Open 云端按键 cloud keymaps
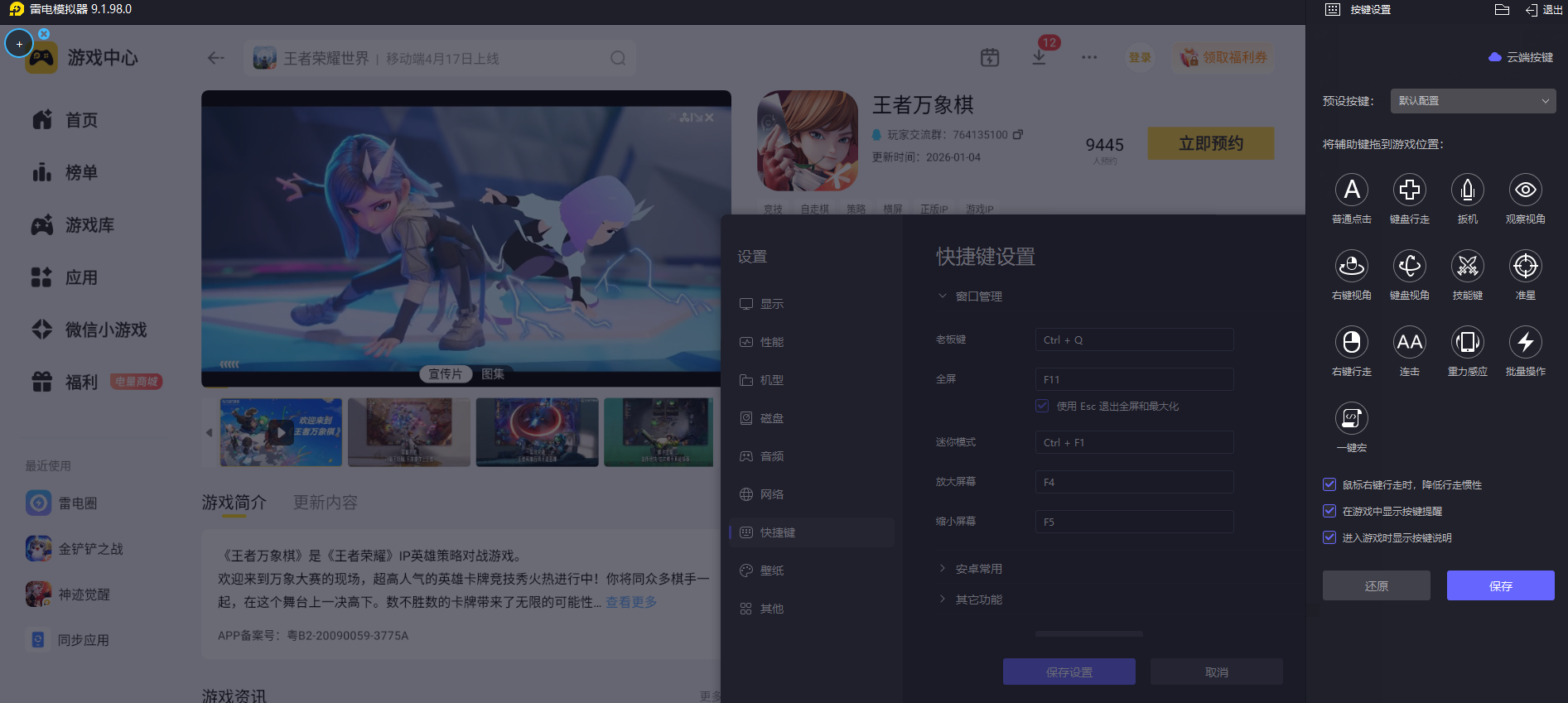This screenshot has height=703, width=1568. (x=1521, y=57)
